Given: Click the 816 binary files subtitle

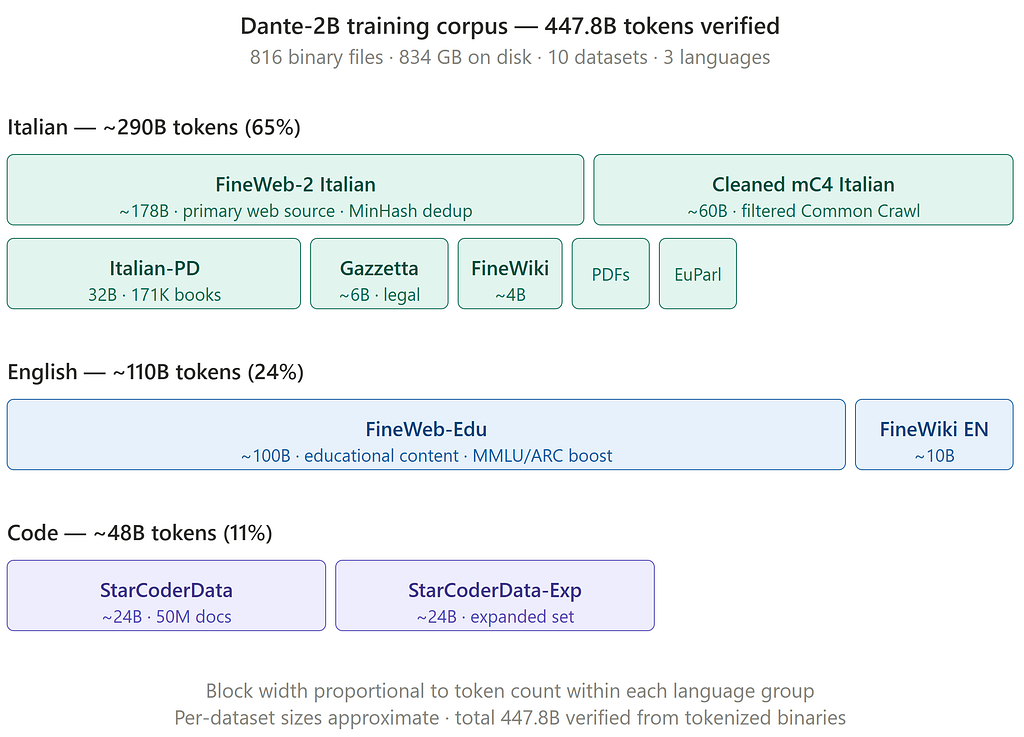Looking at the screenshot, I should (x=510, y=57).
